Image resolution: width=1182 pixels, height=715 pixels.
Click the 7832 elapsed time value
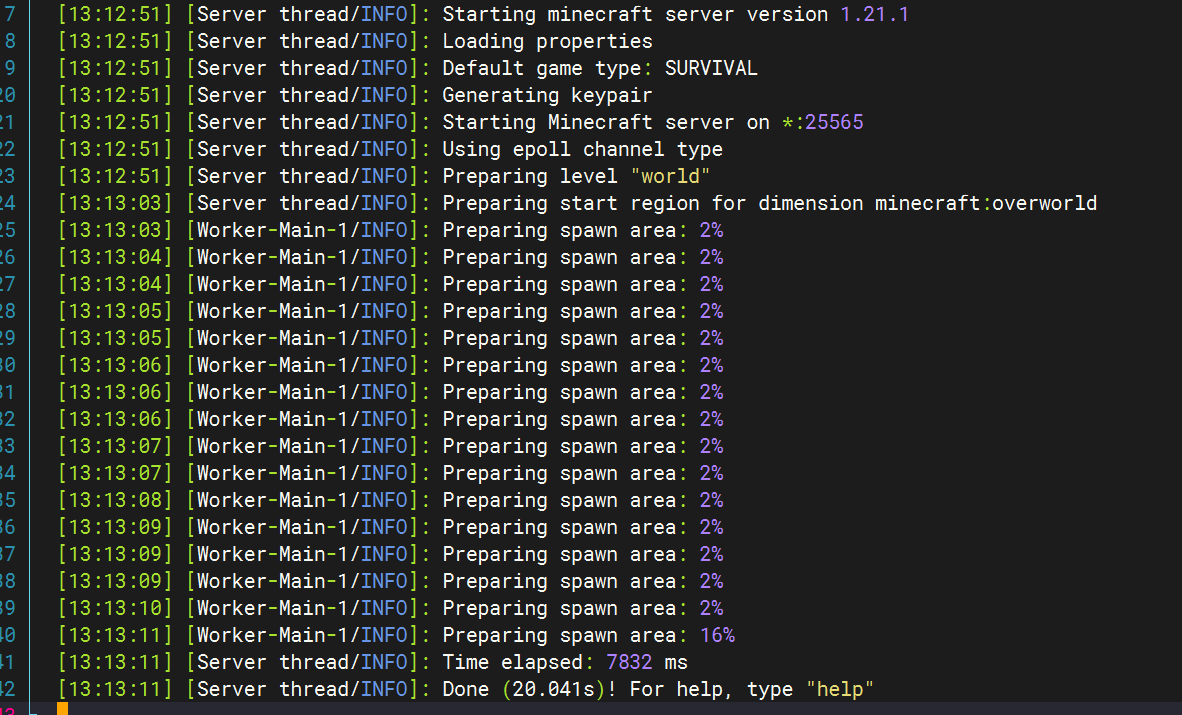(x=629, y=663)
